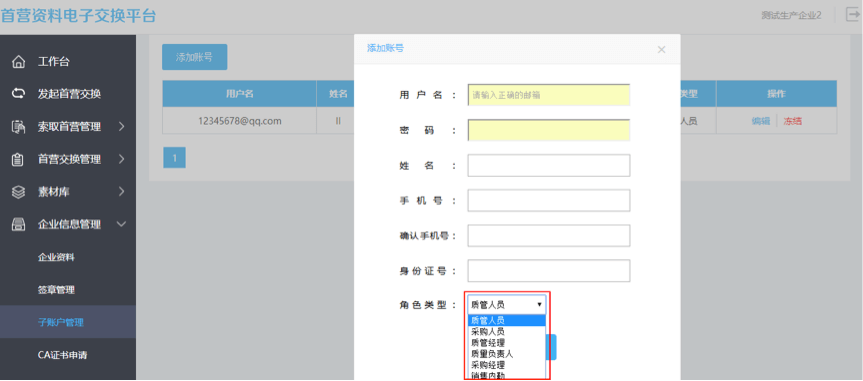Image resolution: width=863 pixels, height=381 pixels.
Task: Open 企业资料 submenu item
Action: click(x=56, y=257)
